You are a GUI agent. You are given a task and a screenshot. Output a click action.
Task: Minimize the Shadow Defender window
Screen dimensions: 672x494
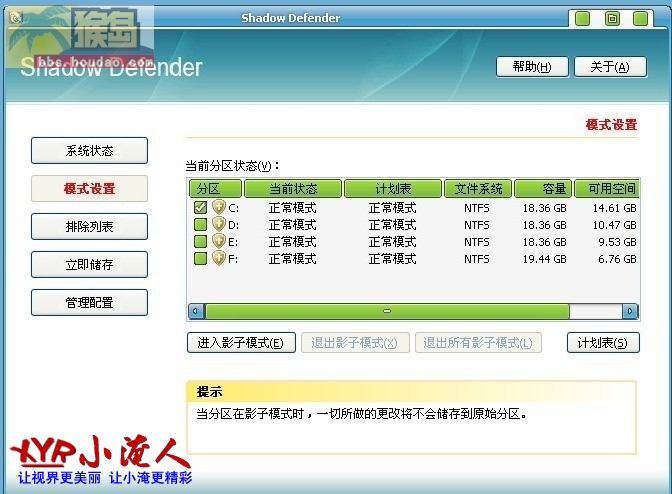click(x=582, y=19)
